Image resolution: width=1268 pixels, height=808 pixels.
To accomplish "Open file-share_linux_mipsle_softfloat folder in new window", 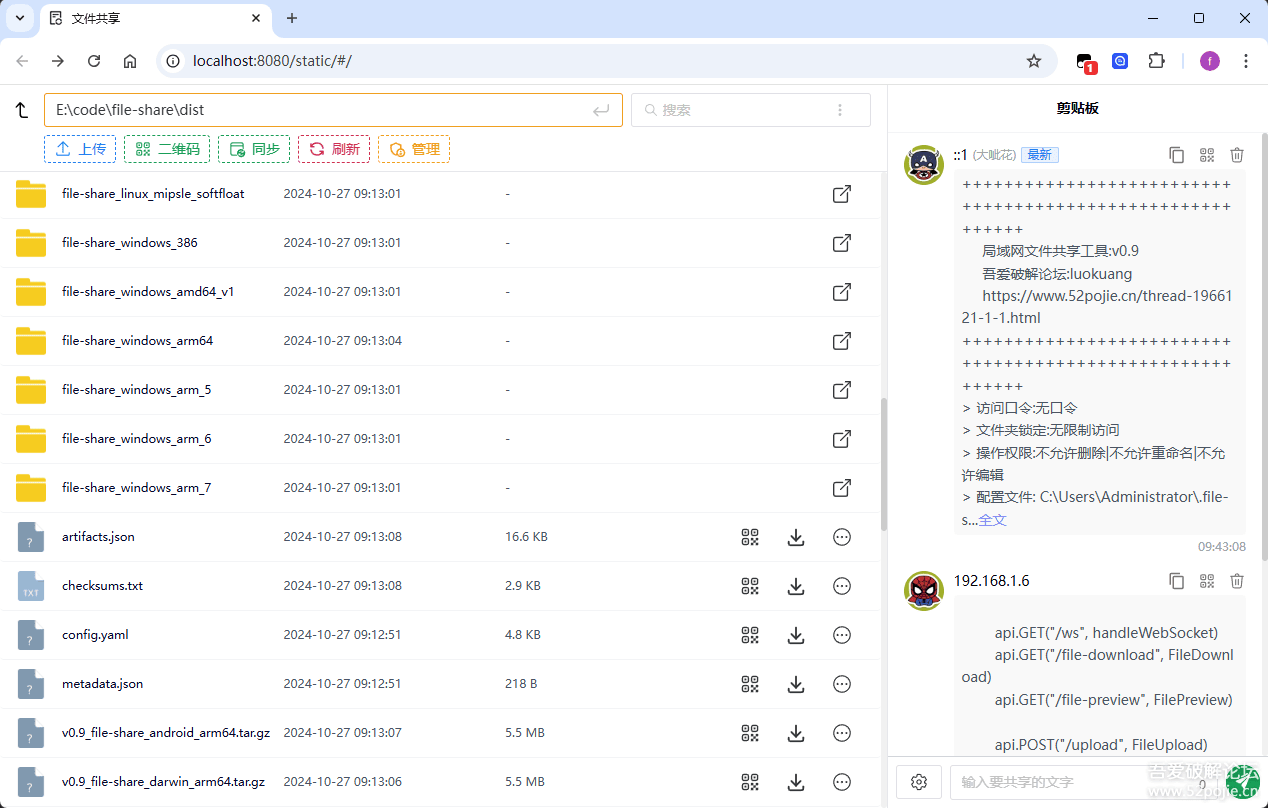I will coord(842,194).
